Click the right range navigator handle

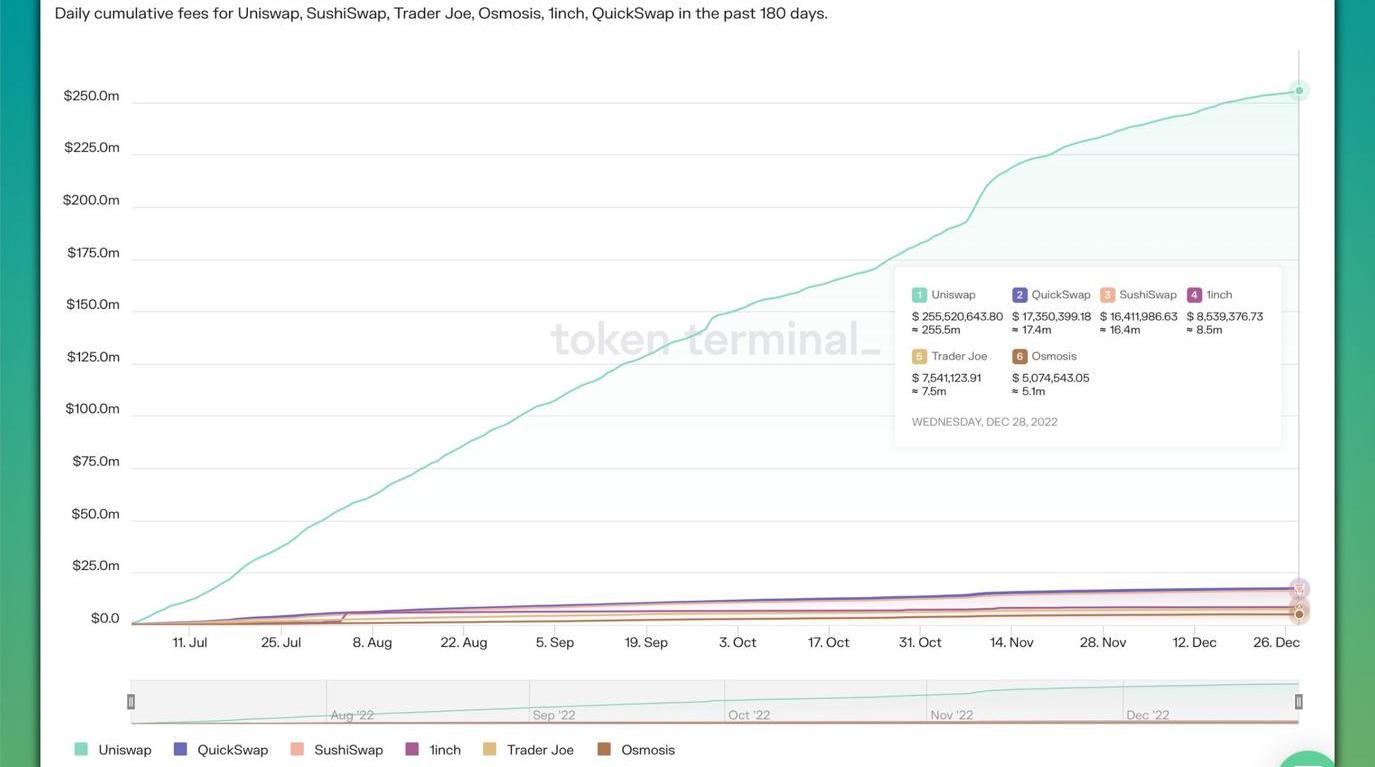[x=1299, y=702]
